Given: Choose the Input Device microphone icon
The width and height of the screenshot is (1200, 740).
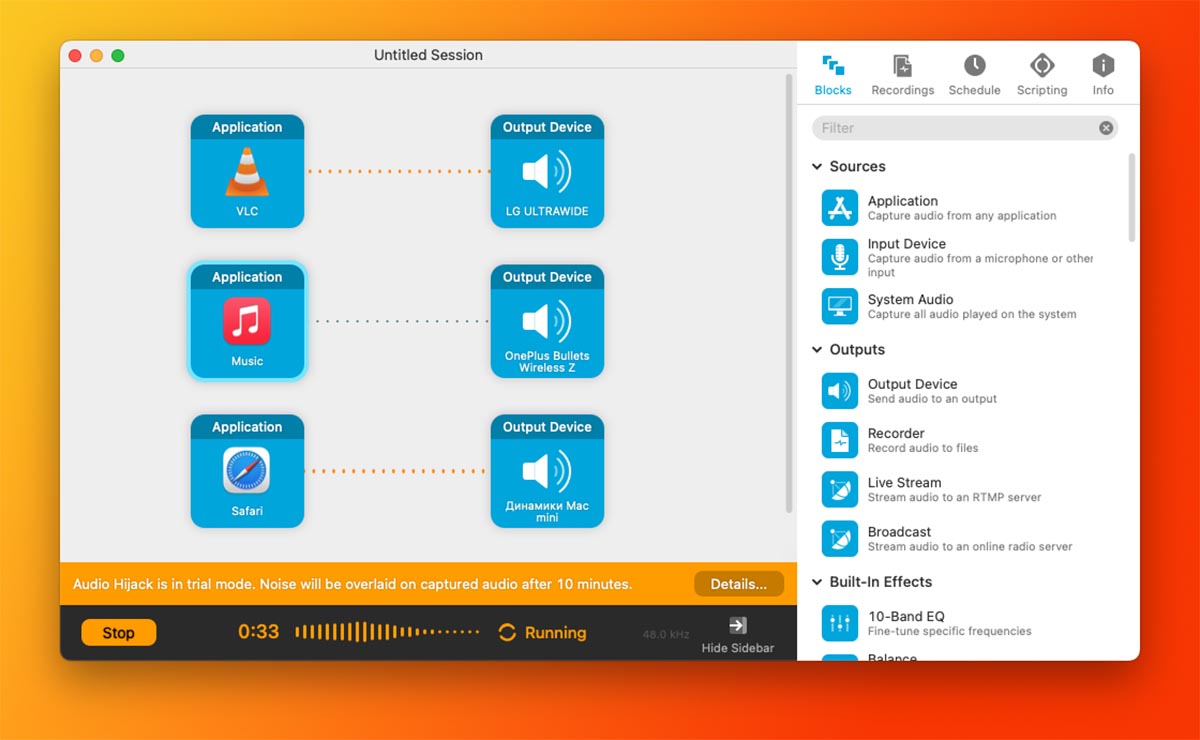Looking at the screenshot, I should 840,257.
